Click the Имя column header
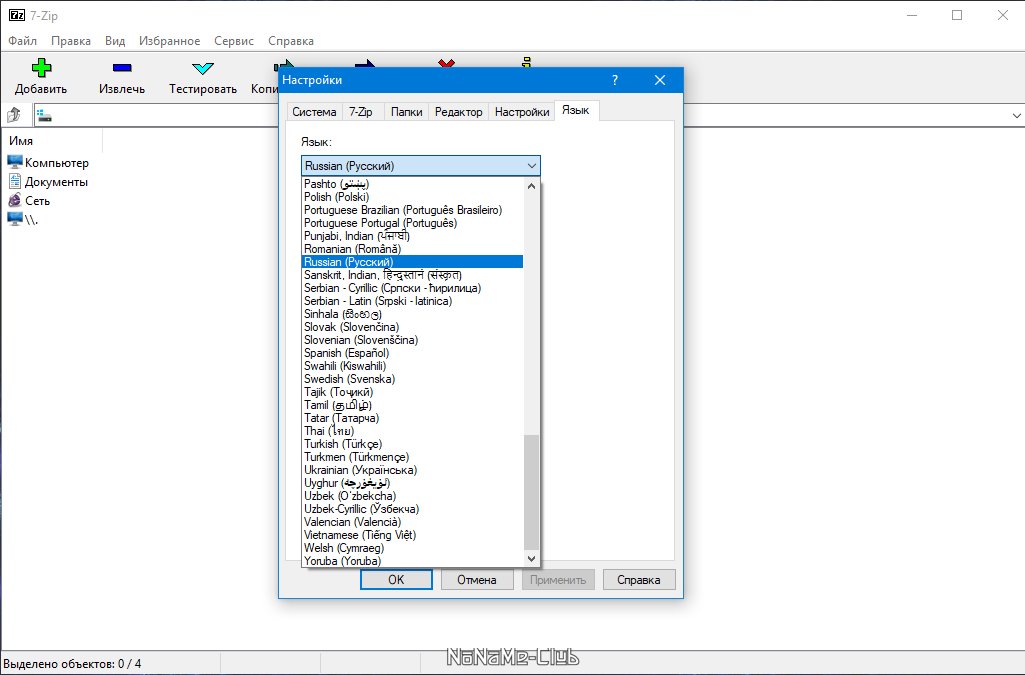Viewport: 1025px width, 675px height. [52, 140]
